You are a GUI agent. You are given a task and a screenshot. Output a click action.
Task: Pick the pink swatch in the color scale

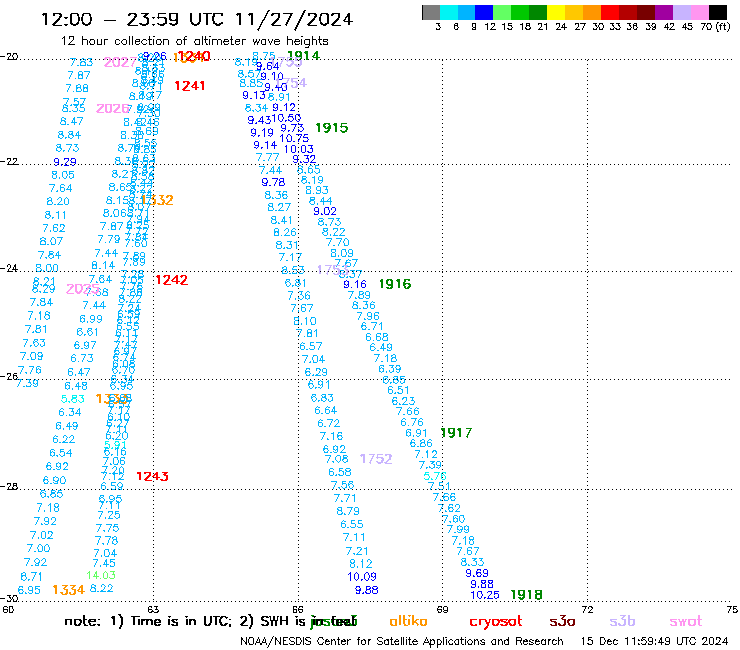click(699, 12)
